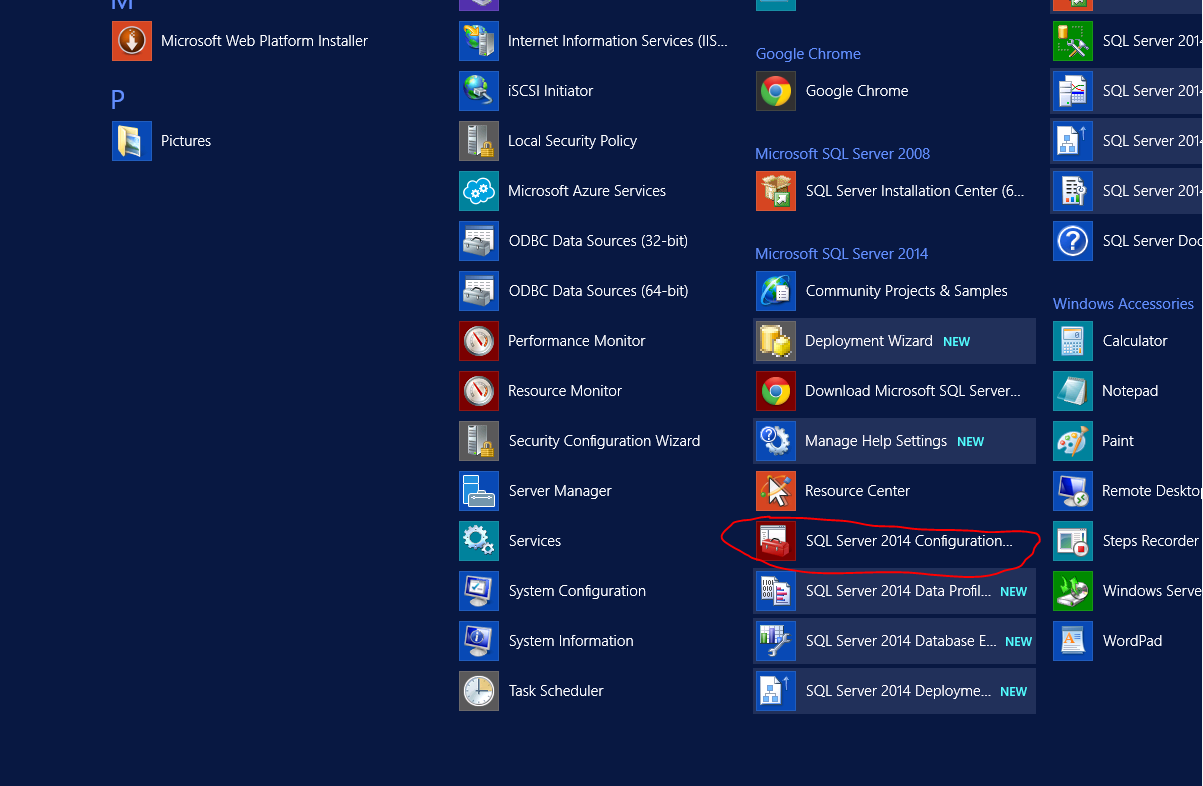Open the Services gear icon
The width and height of the screenshot is (1203, 786).
479,541
